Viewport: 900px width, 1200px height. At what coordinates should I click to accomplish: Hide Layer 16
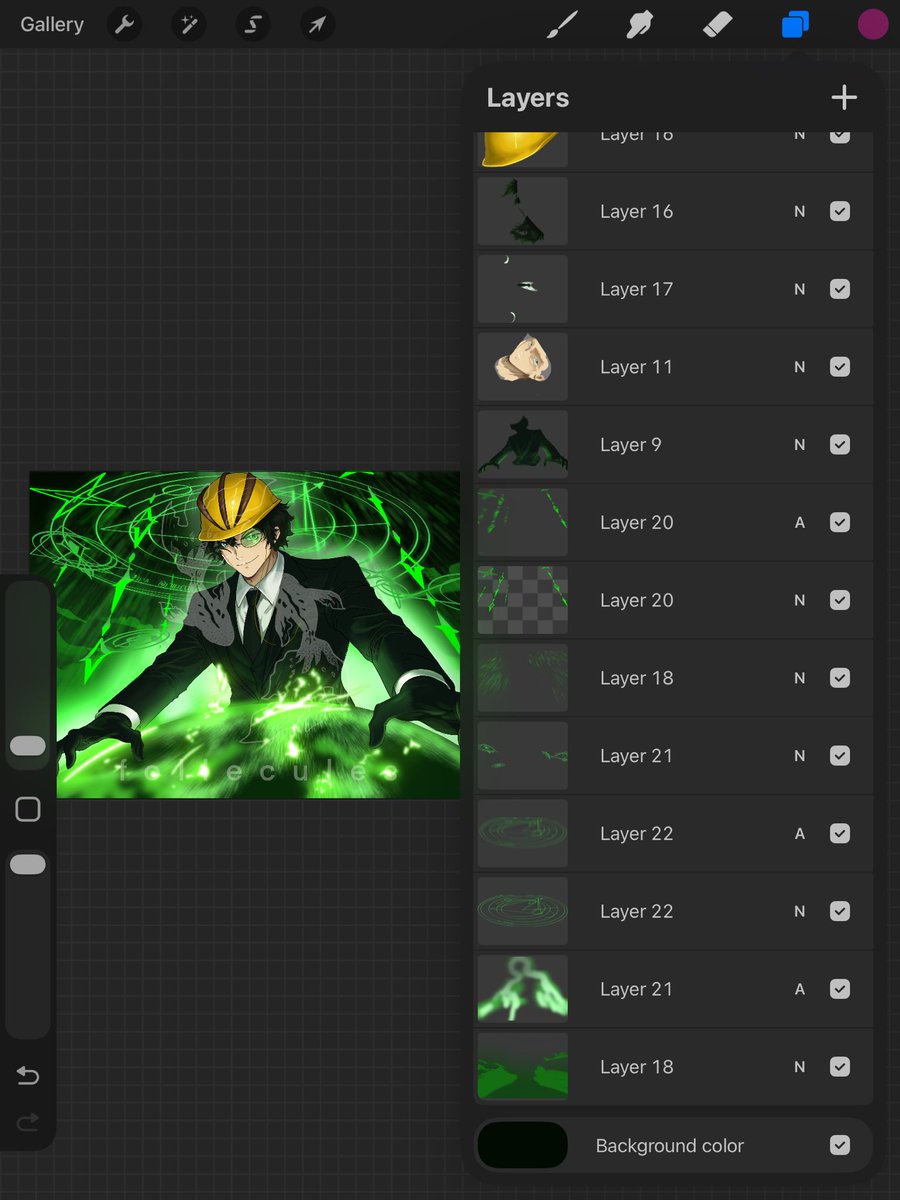point(840,211)
